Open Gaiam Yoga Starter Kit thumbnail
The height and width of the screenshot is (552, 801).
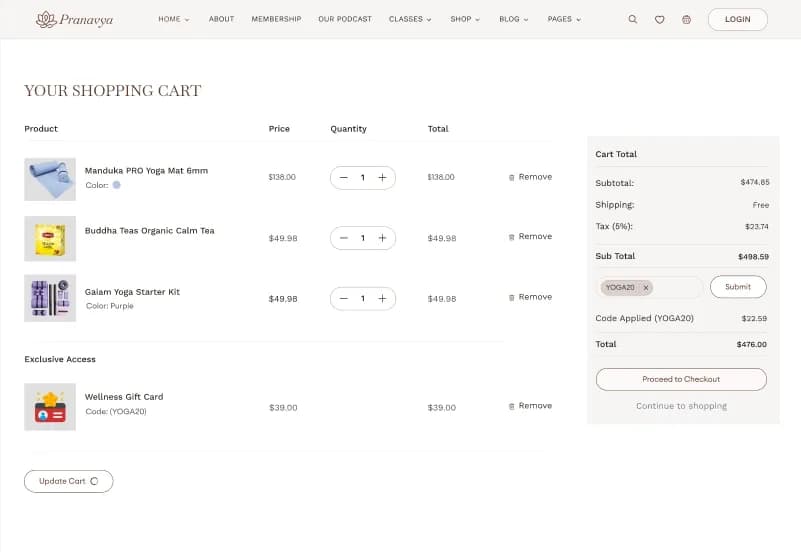coord(50,298)
